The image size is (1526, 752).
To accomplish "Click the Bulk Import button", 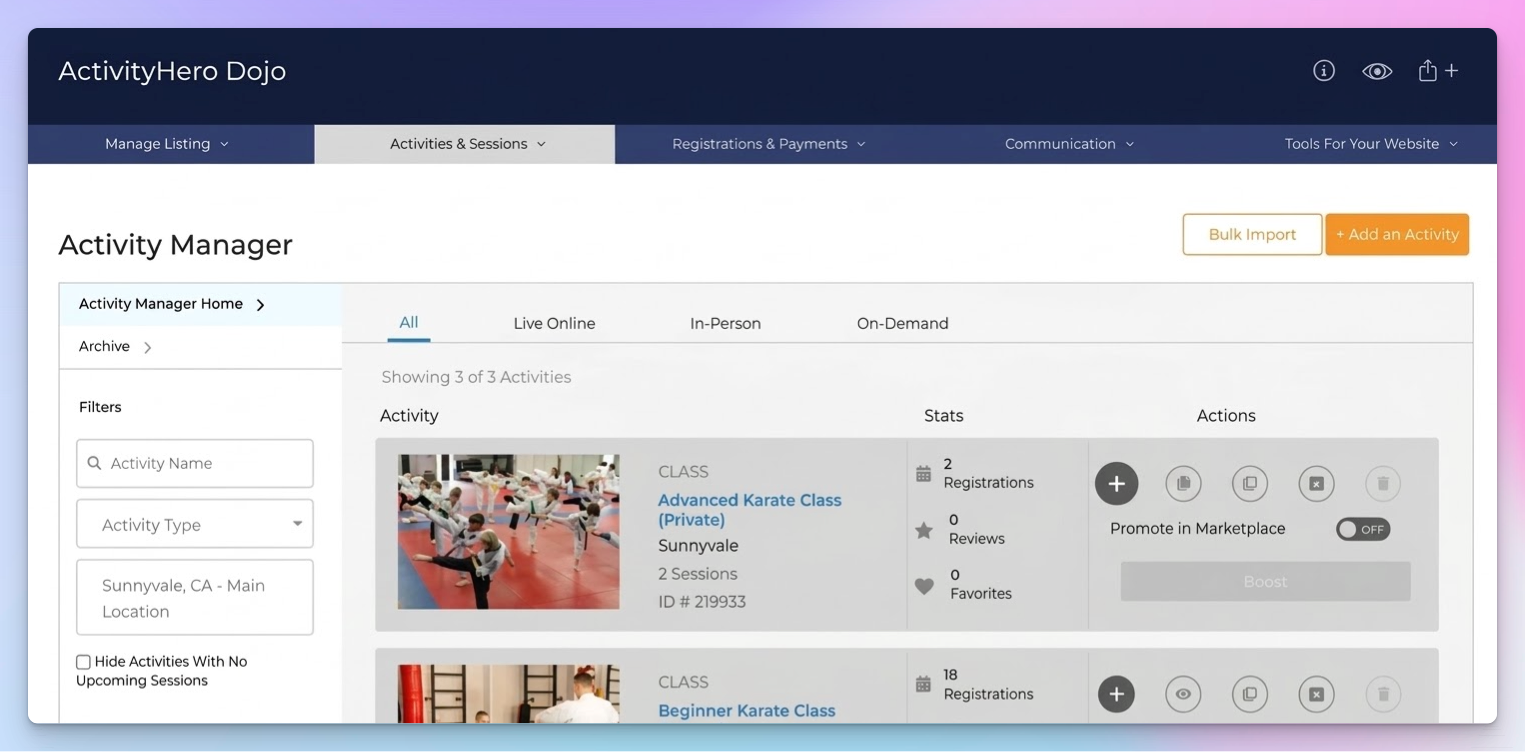I will (1252, 234).
